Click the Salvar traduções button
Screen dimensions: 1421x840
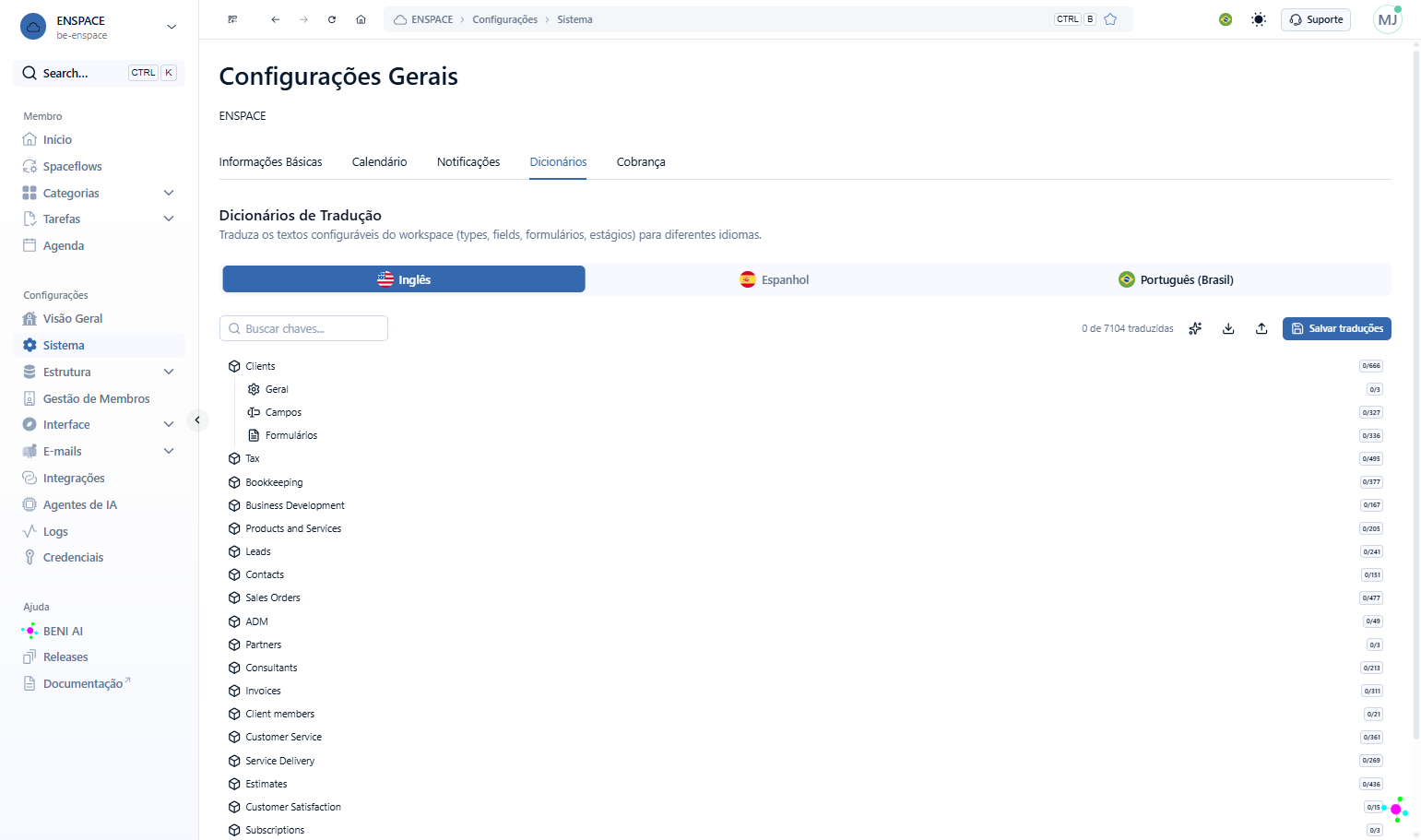coord(1337,328)
